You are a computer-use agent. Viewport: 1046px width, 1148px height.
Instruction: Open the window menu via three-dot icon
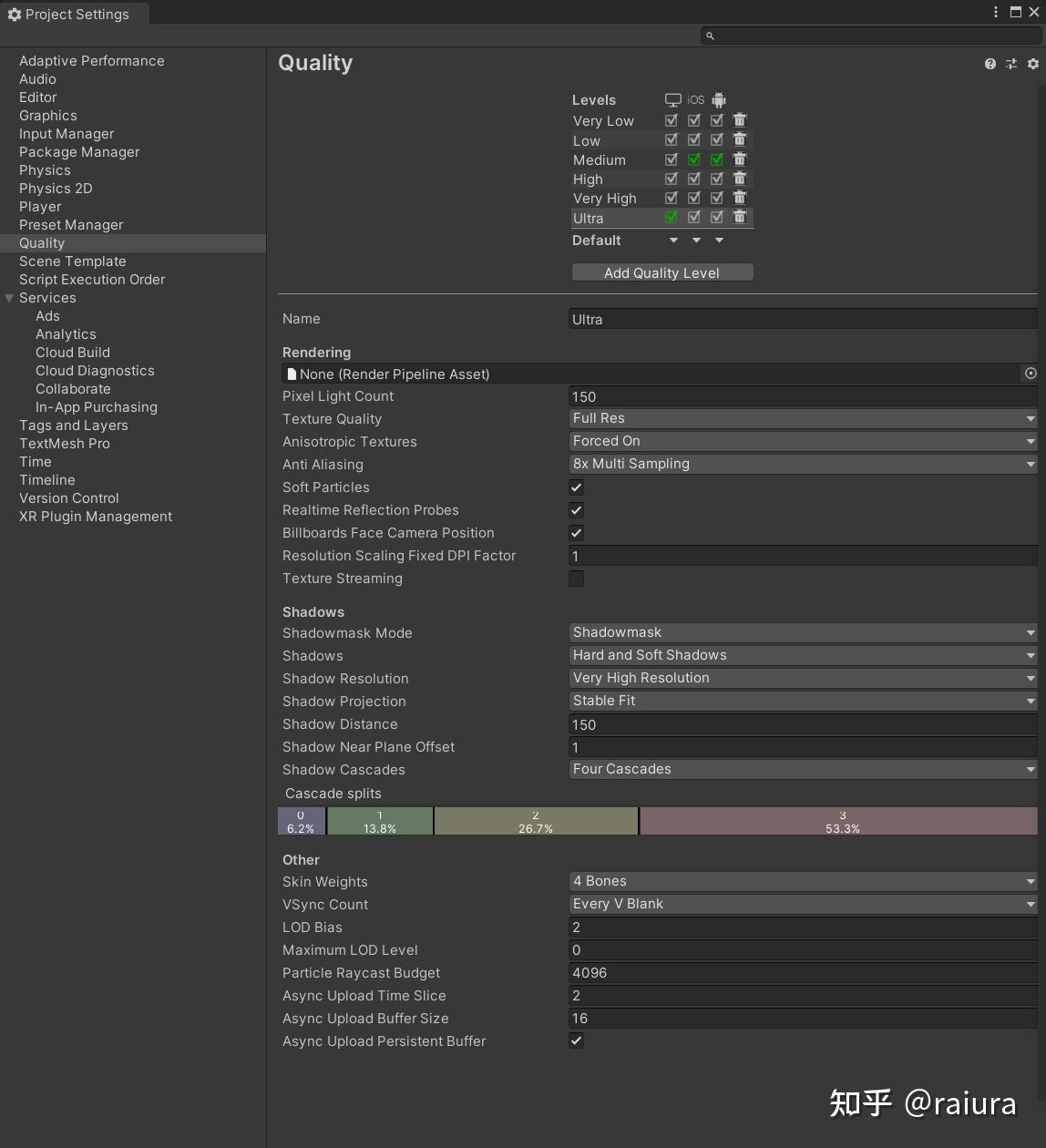[995, 11]
